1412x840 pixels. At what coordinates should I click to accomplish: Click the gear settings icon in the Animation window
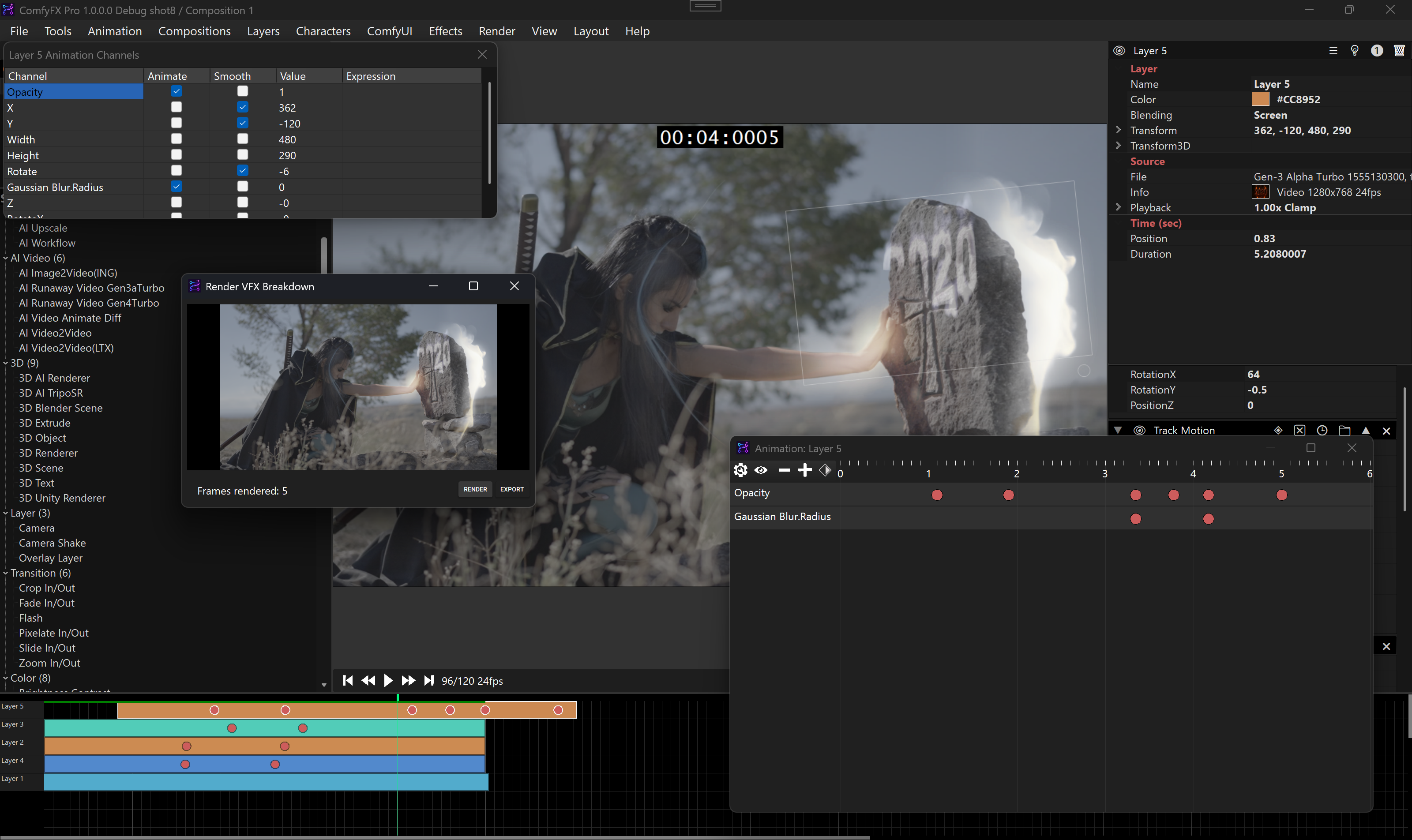pyautogui.click(x=740, y=470)
